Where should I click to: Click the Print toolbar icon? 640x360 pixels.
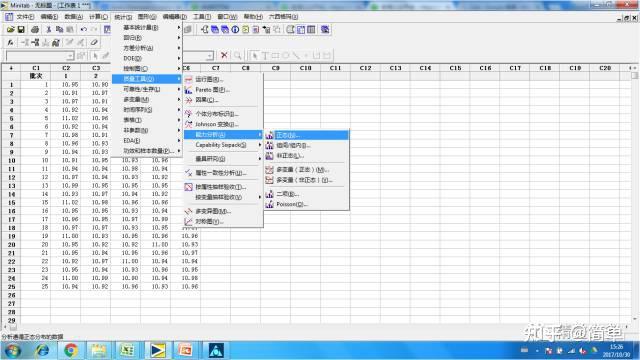tap(35, 29)
